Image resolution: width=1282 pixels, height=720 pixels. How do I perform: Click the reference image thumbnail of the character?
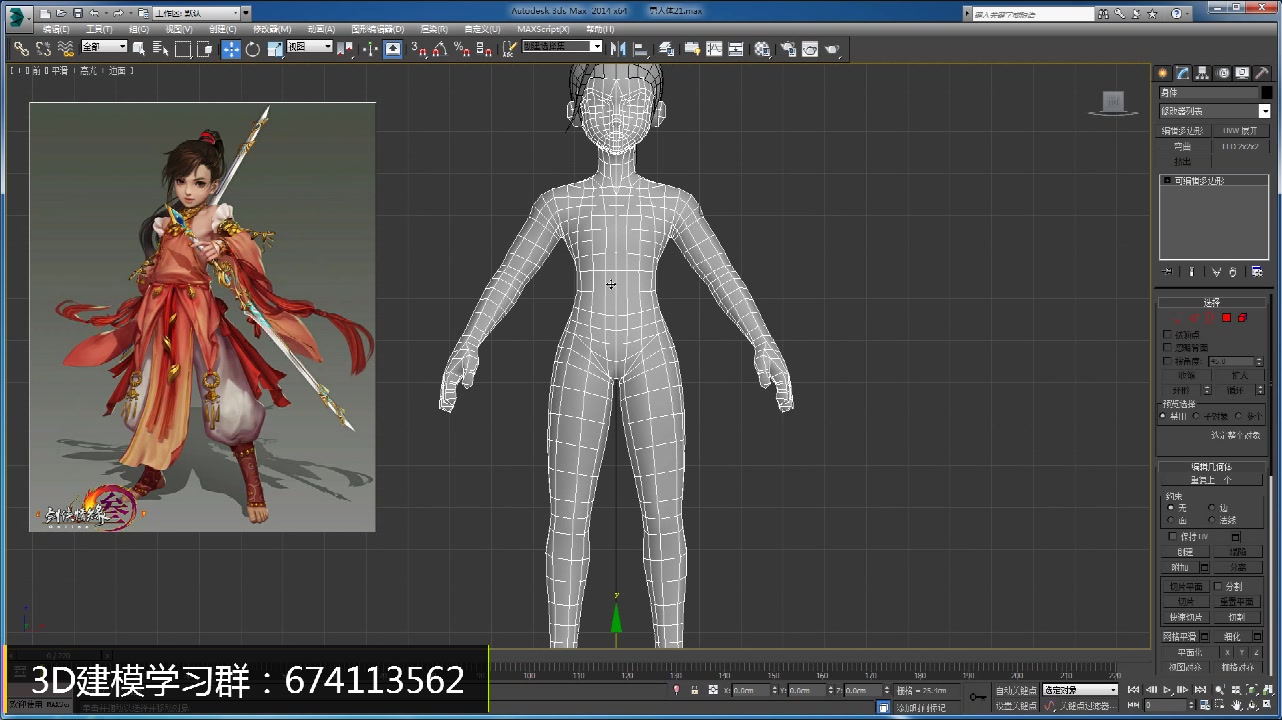(x=202, y=316)
